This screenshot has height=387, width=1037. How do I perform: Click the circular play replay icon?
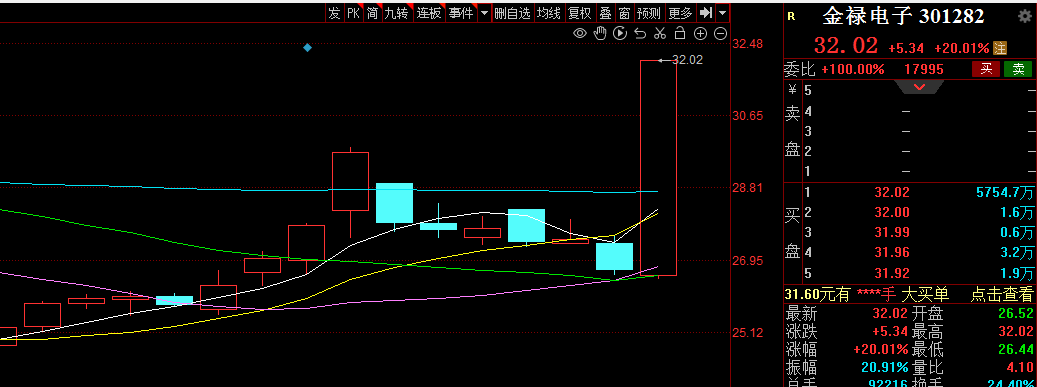(x=620, y=33)
